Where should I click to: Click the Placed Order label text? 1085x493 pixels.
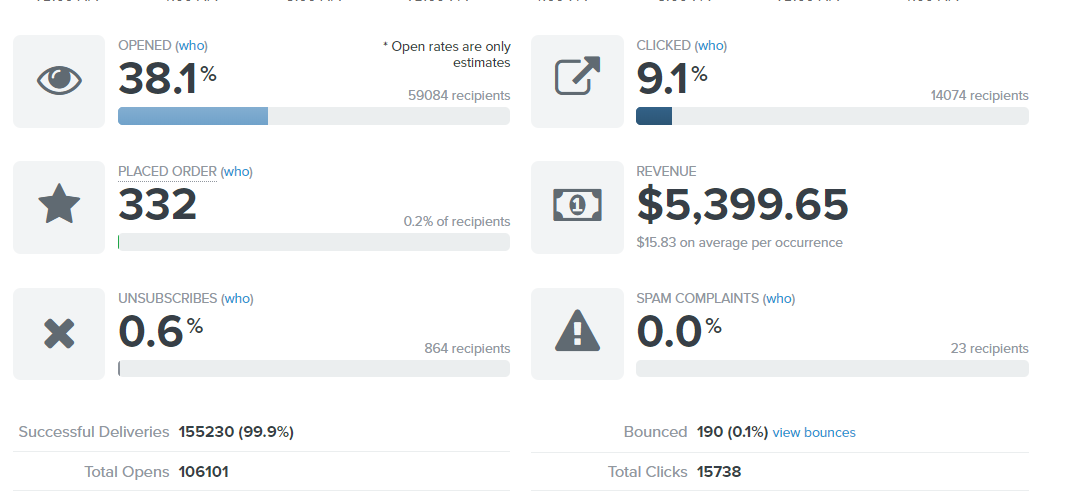tap(167, 172)
